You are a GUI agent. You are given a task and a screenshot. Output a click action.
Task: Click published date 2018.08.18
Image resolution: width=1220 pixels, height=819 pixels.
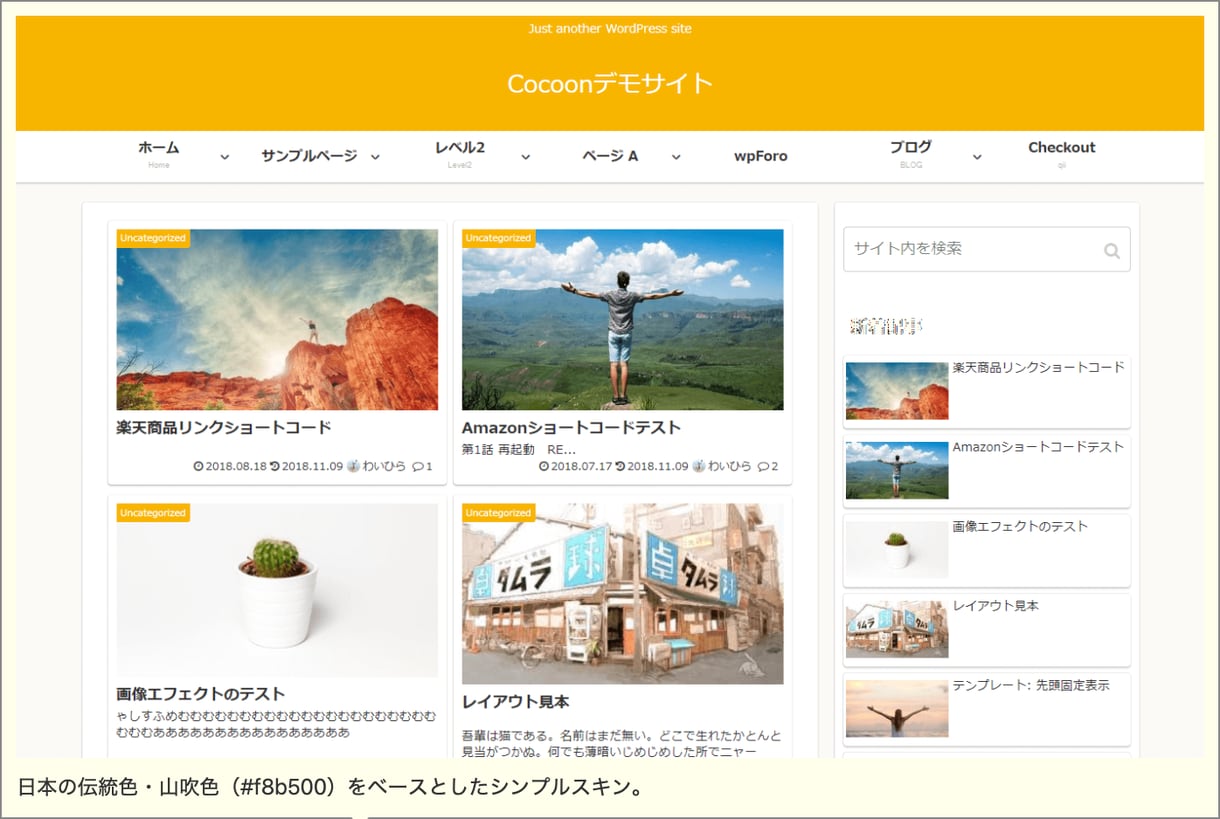click(x=236, y=466)
